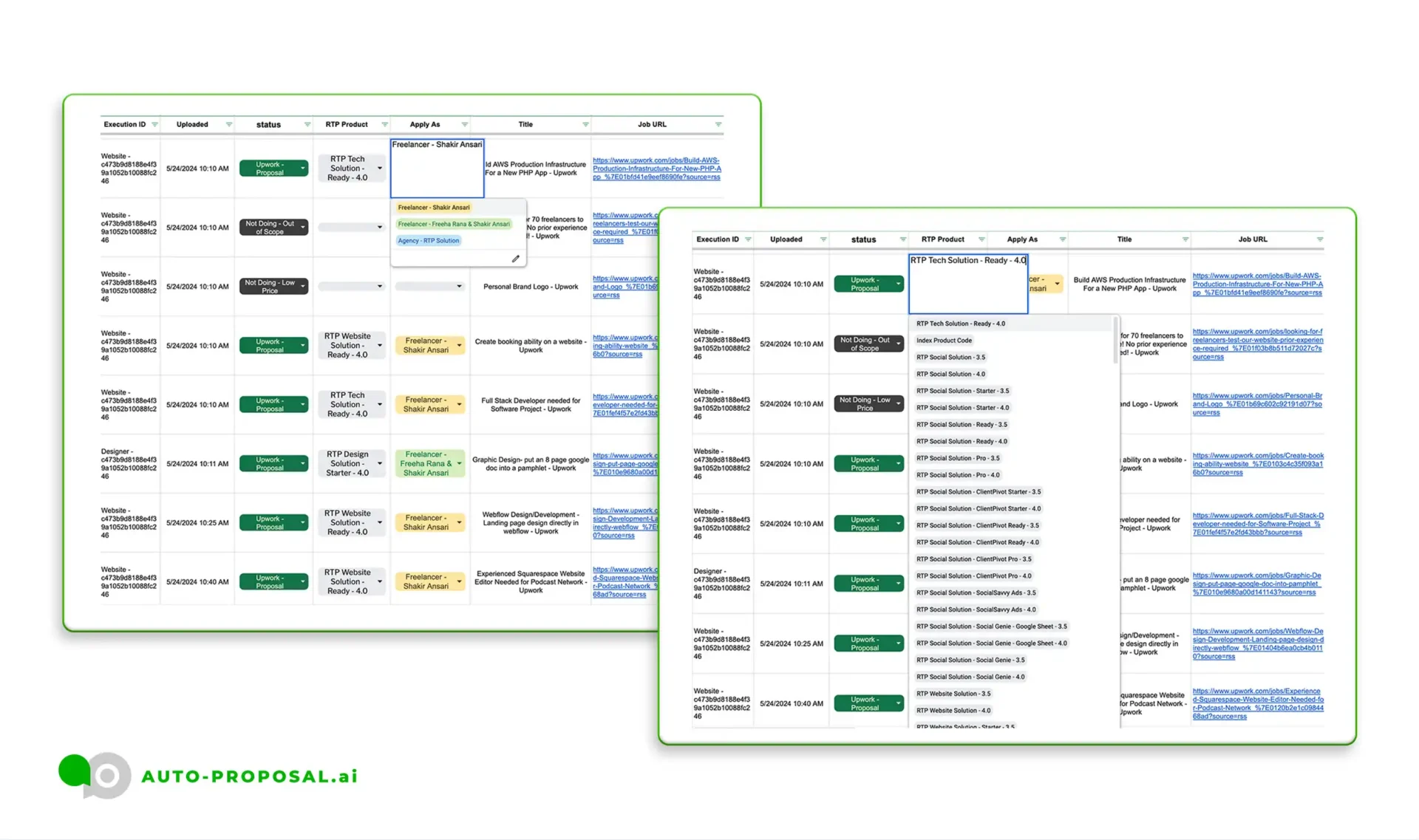The width and height of the screenshot is (1419, 840).
Task: Click the Job URL filter icon in right sheet
Action: 1319,239
